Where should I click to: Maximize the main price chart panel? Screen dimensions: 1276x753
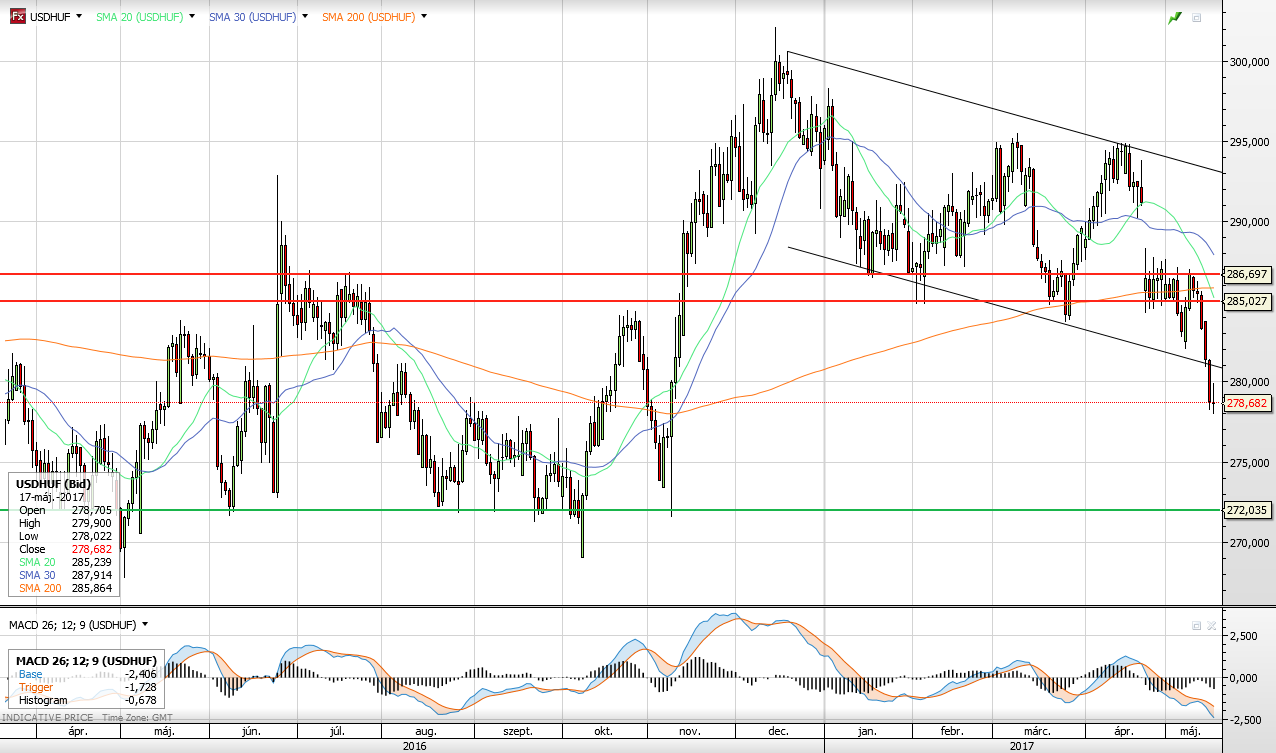click(1197, 17)
